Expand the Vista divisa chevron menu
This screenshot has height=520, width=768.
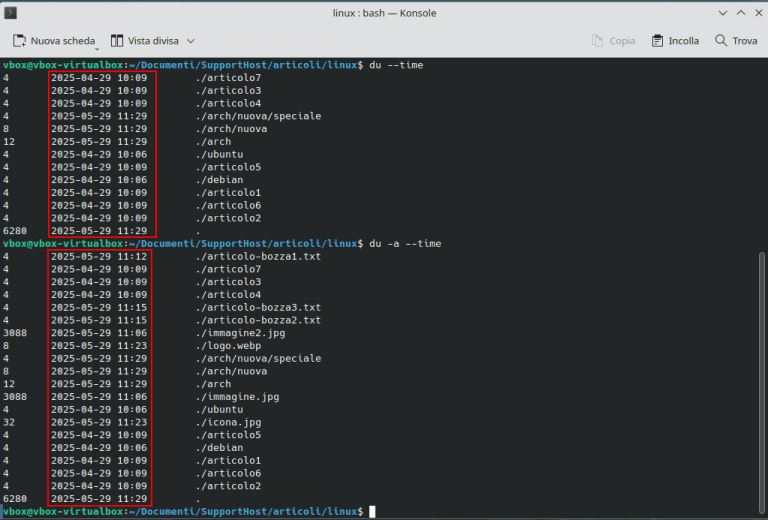click(x=191, y=41)
